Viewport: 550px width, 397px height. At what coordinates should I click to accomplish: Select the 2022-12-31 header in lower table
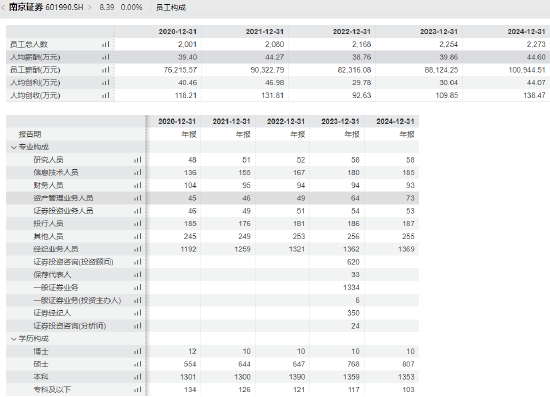click(286, 121)
